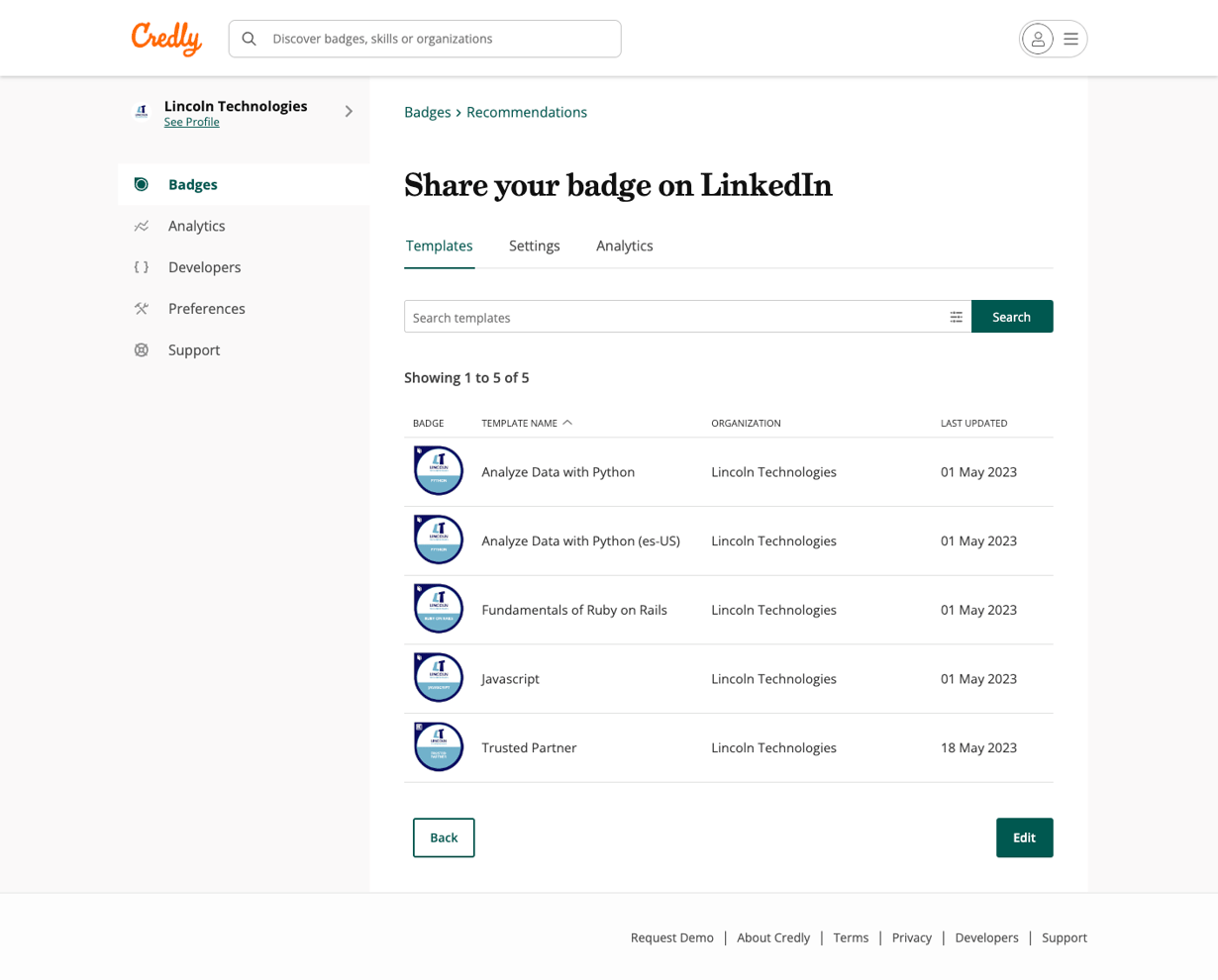
Task: Open the user profile avatar icon
Action: (1037, 40)
